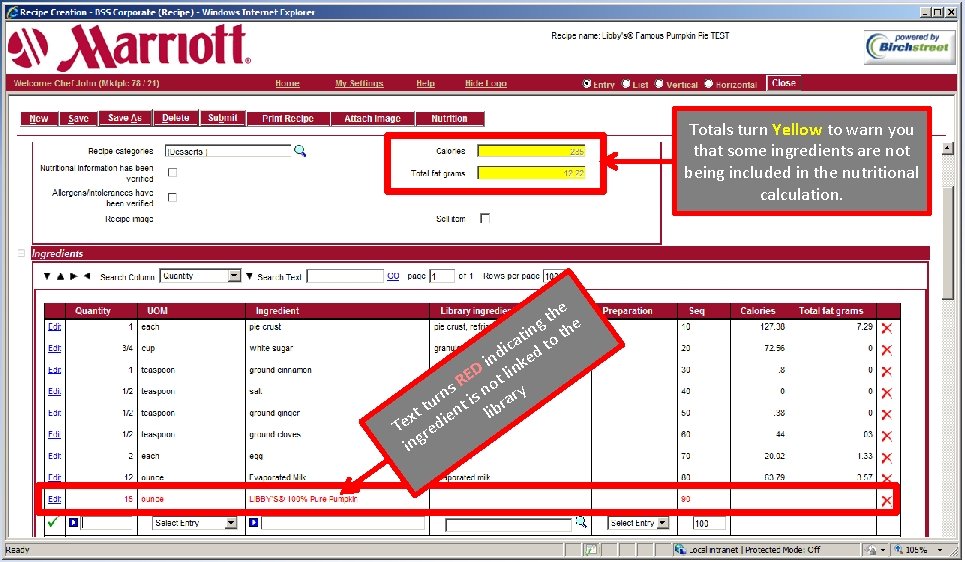Remove the salt row via red X
Image resolution: width=965 pixels, height=562 pixels.
(x=886, y=393)
